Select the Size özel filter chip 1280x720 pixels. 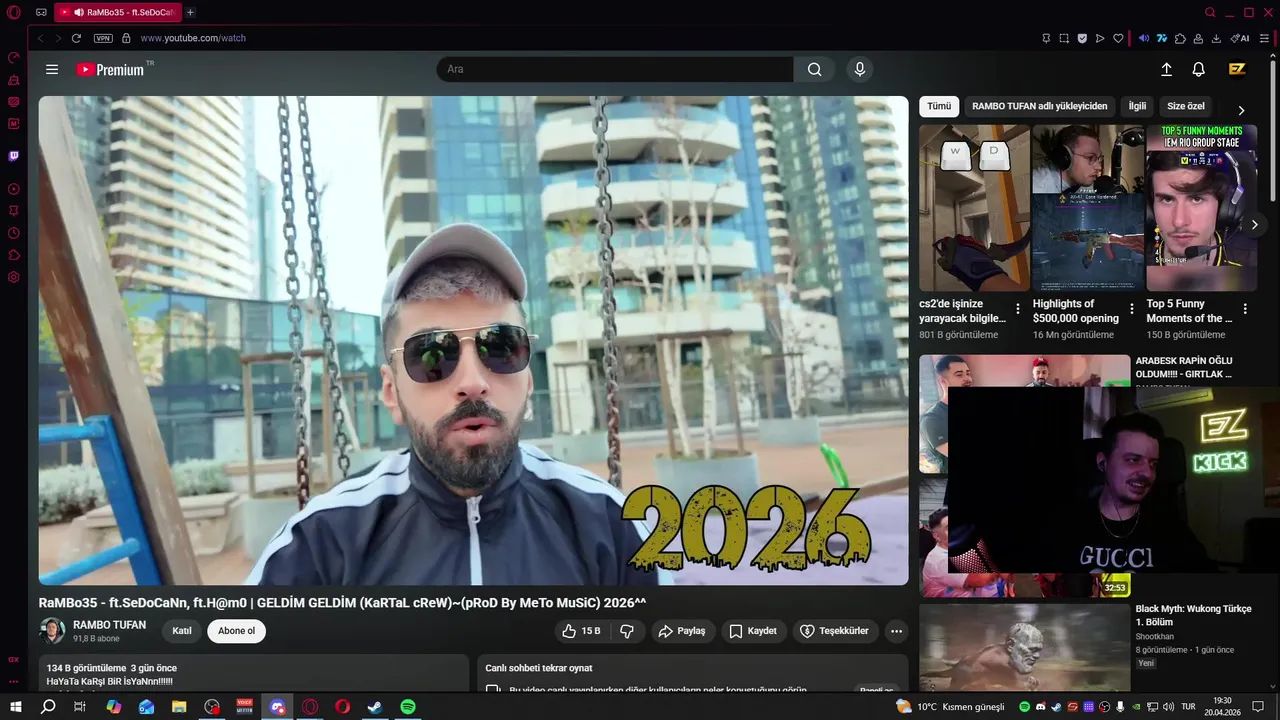(1186, 106)
